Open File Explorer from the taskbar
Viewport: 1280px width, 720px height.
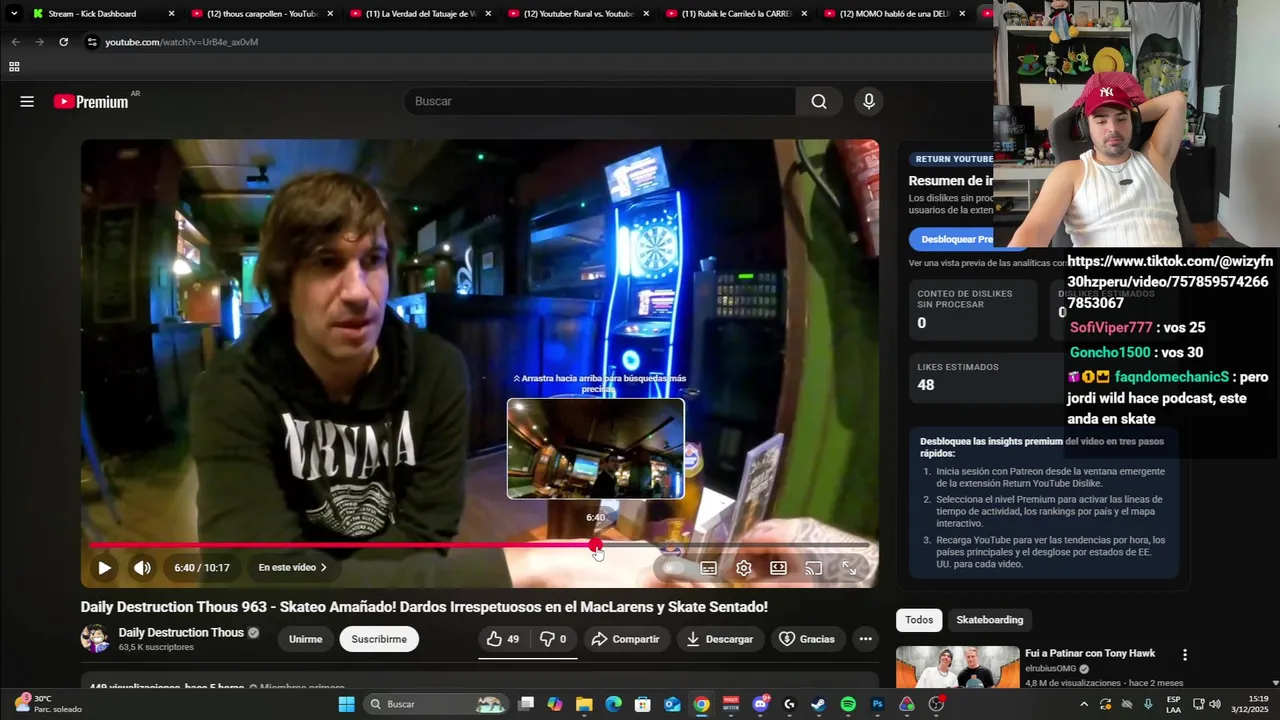584,704
